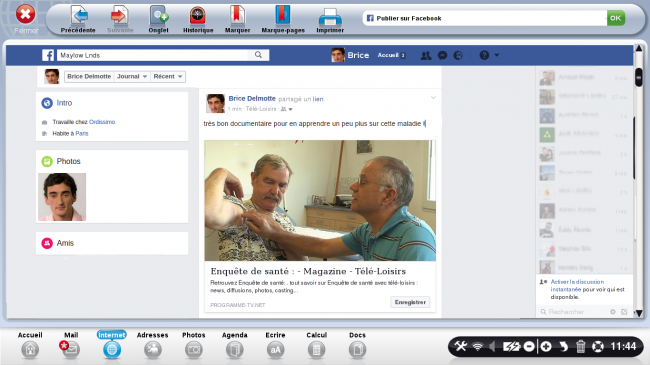Image resolution: width=650 pixels, height=365 pixels.
Task: Follow the Ordissimo workplace link
Action: click(x=102, y=122)
